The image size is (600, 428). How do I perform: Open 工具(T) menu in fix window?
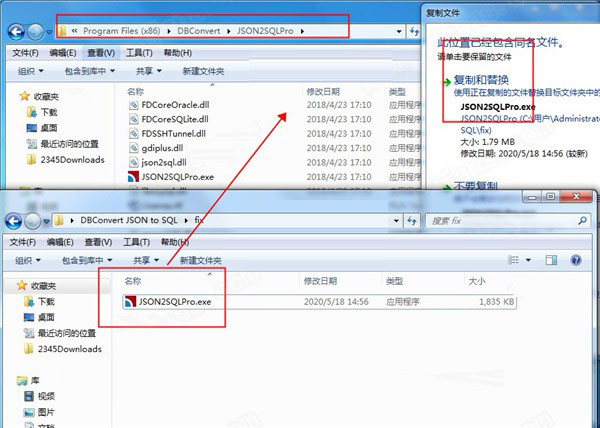137,242
